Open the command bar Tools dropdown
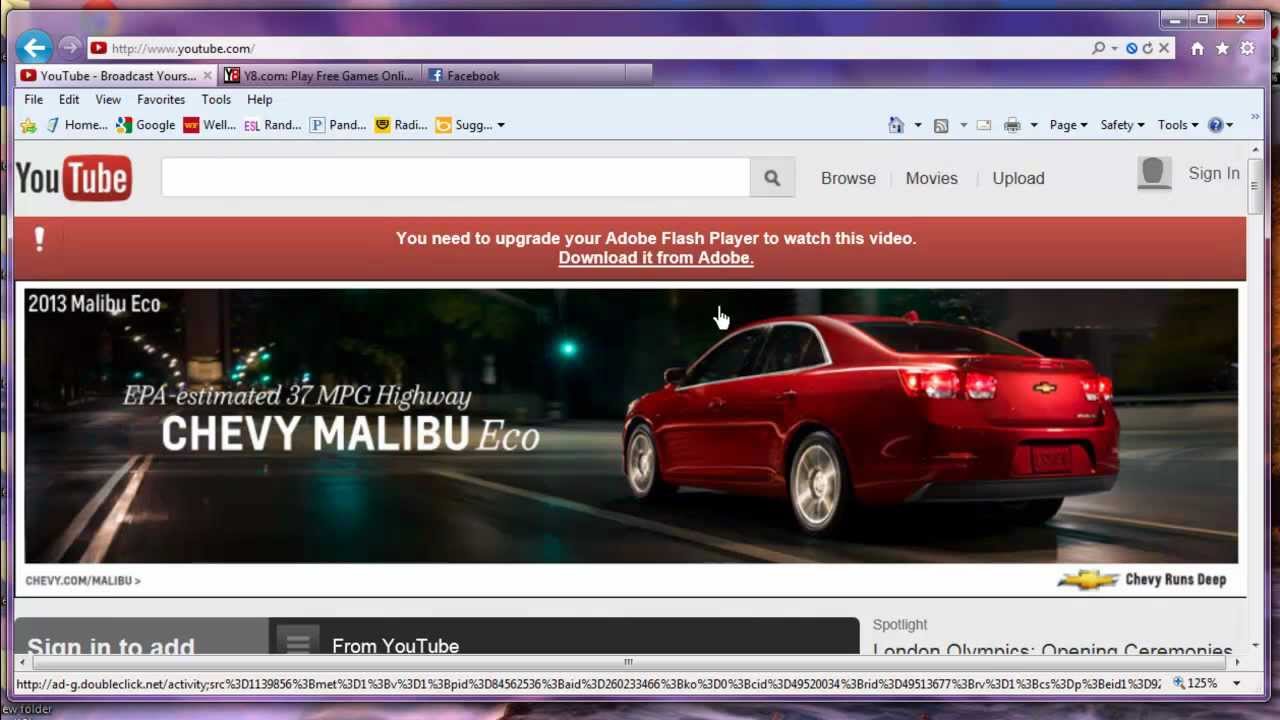The image size is (1280, 720). pos(1178,125)
